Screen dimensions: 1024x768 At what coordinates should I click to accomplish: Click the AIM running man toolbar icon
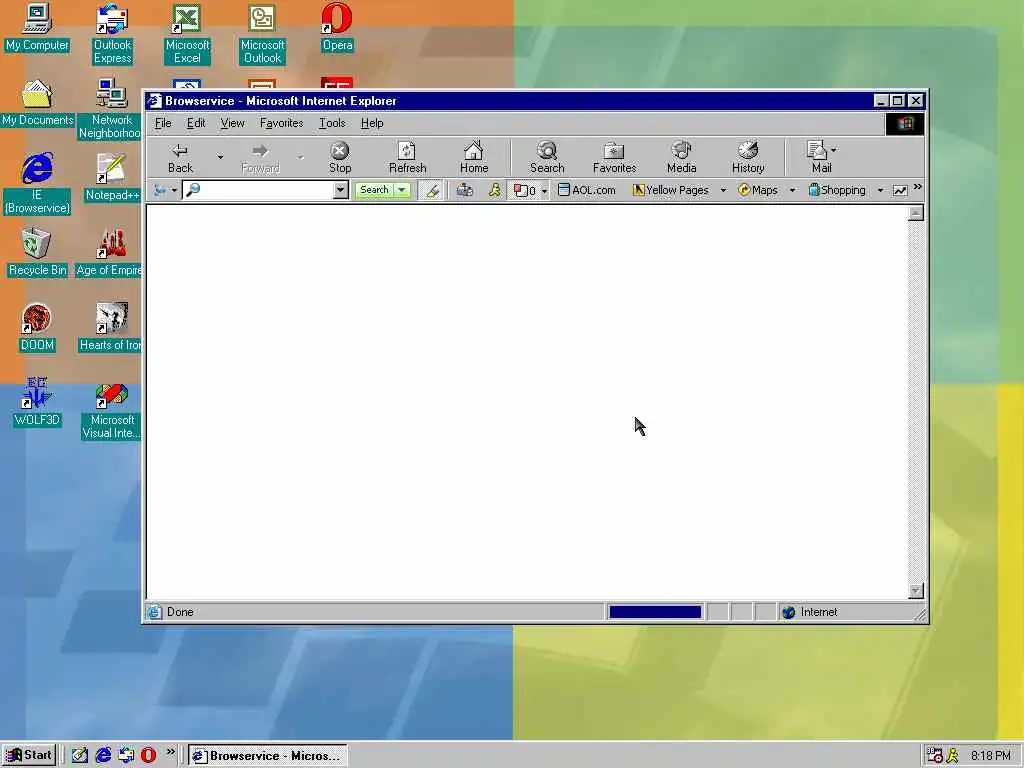(494, 190)
